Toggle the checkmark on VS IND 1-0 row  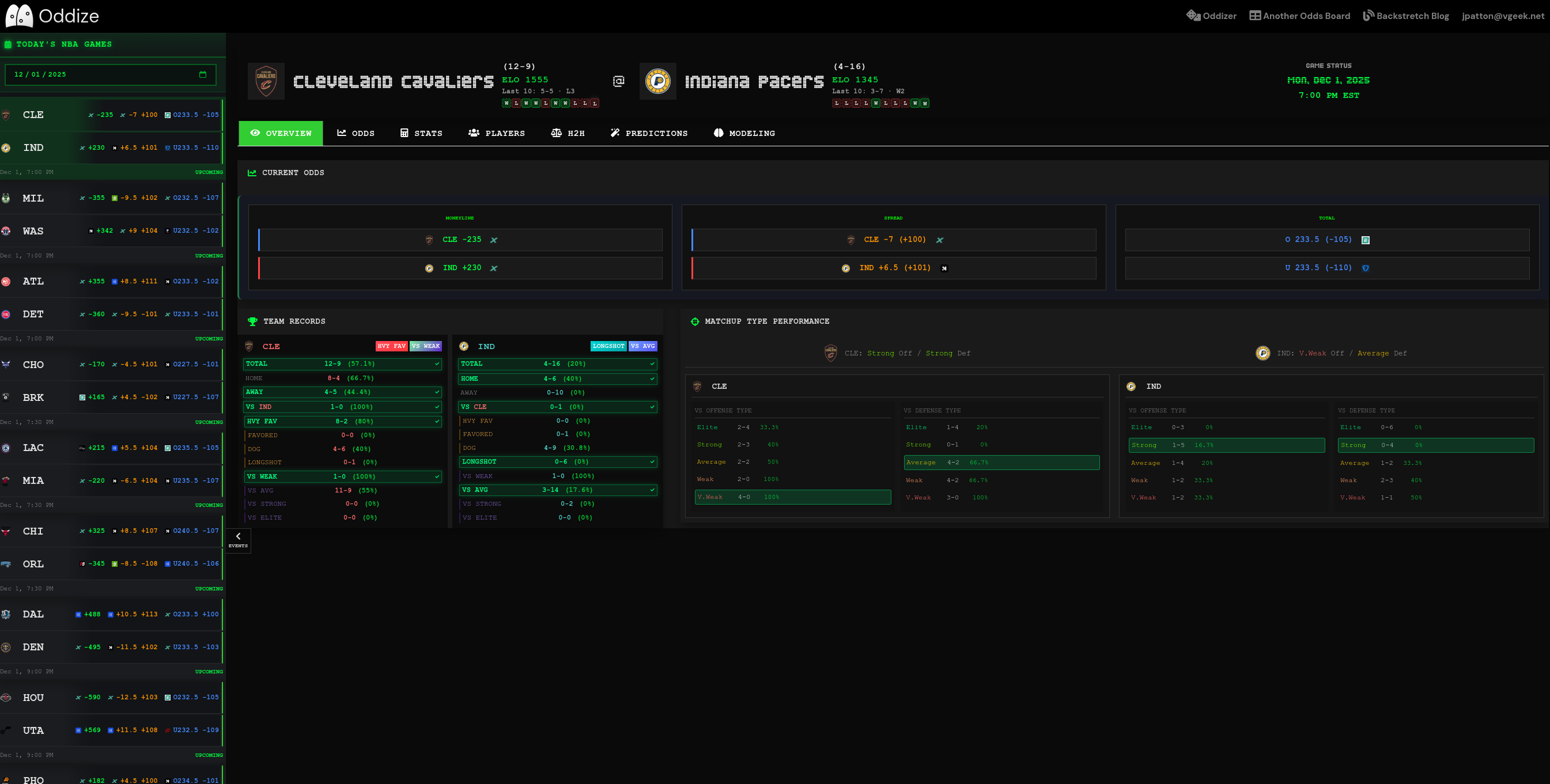coord(437,407)
